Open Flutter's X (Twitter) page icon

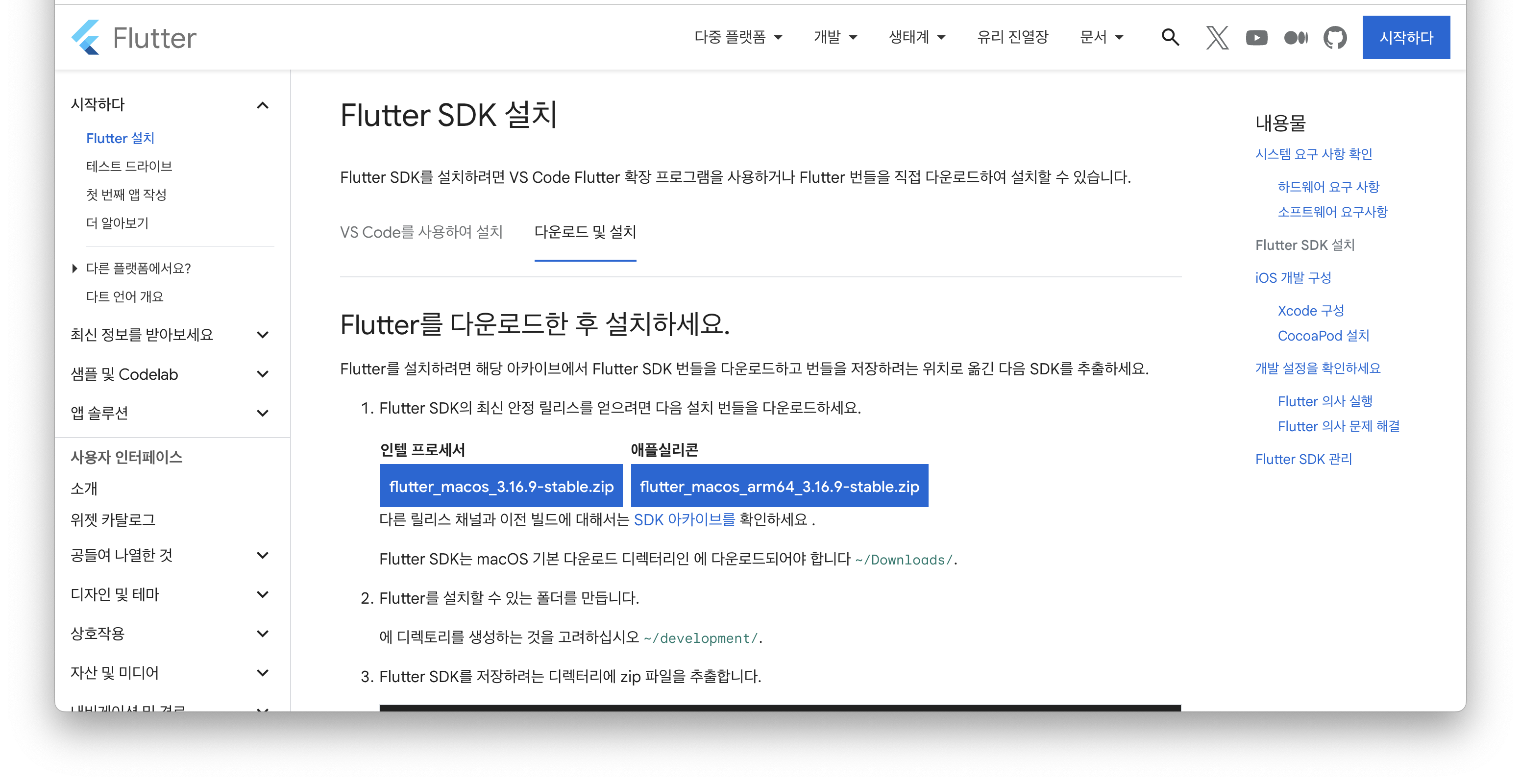click(1217, 38)
